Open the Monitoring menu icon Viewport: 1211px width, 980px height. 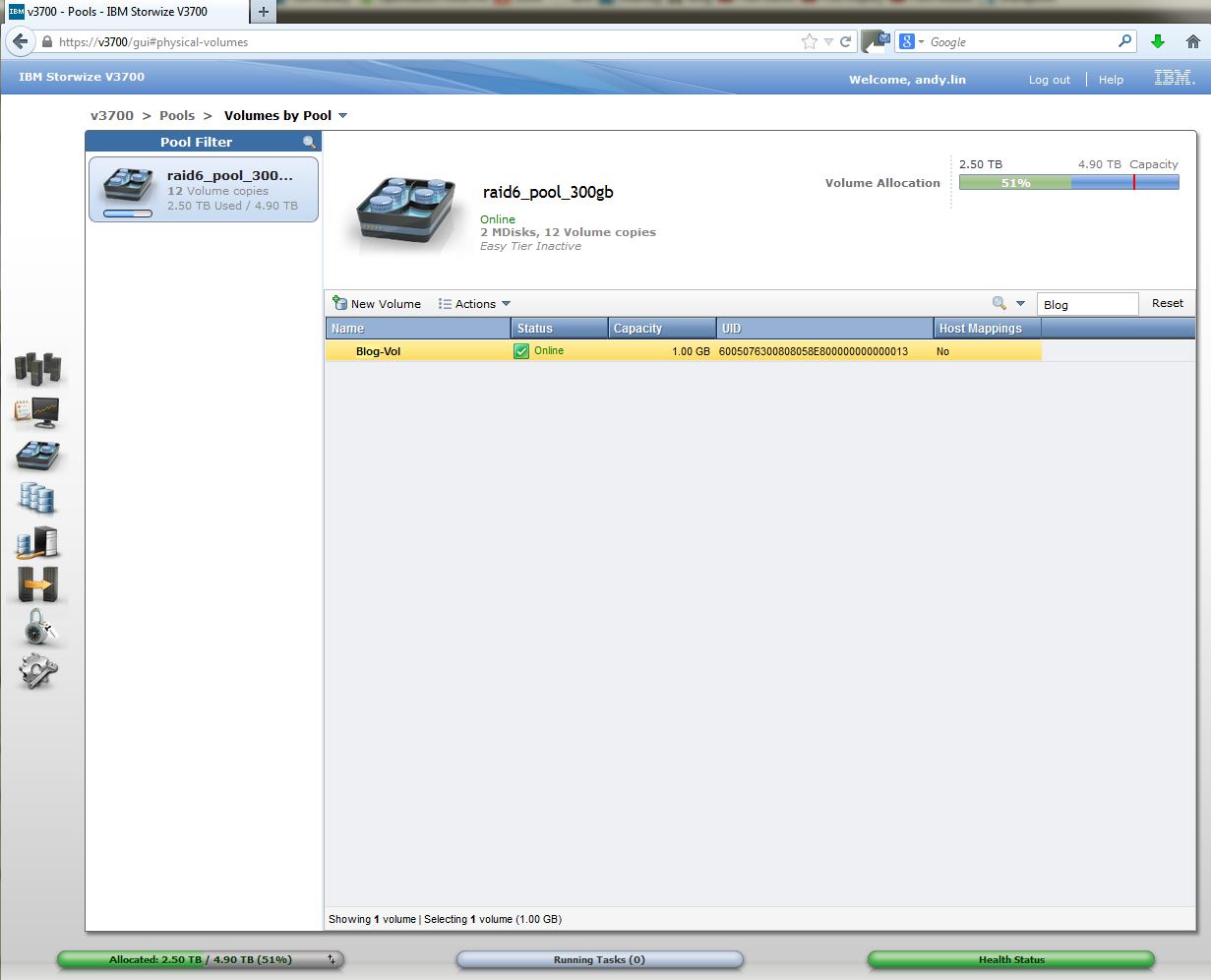tap(37, 412)
